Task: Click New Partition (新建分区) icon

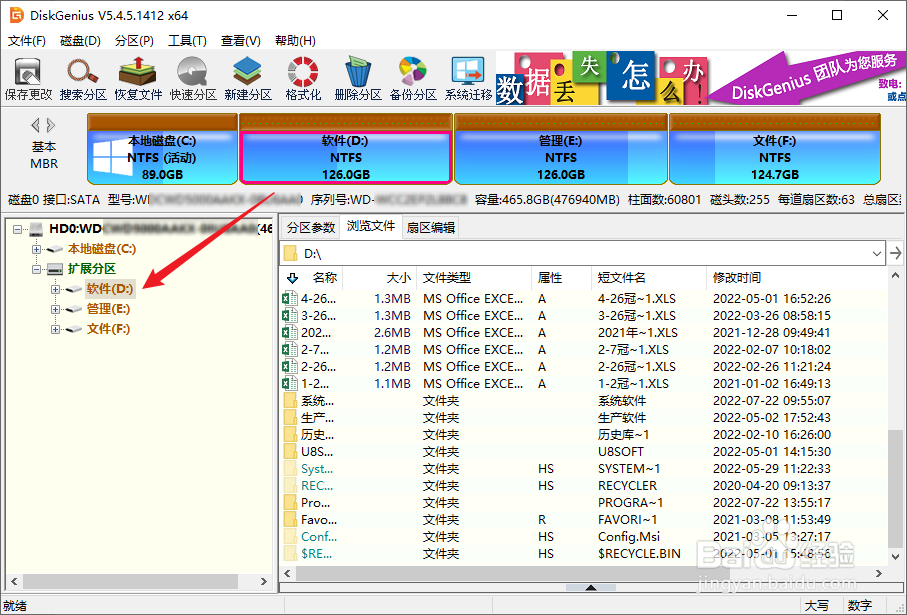Action: (x=248, y=79)
